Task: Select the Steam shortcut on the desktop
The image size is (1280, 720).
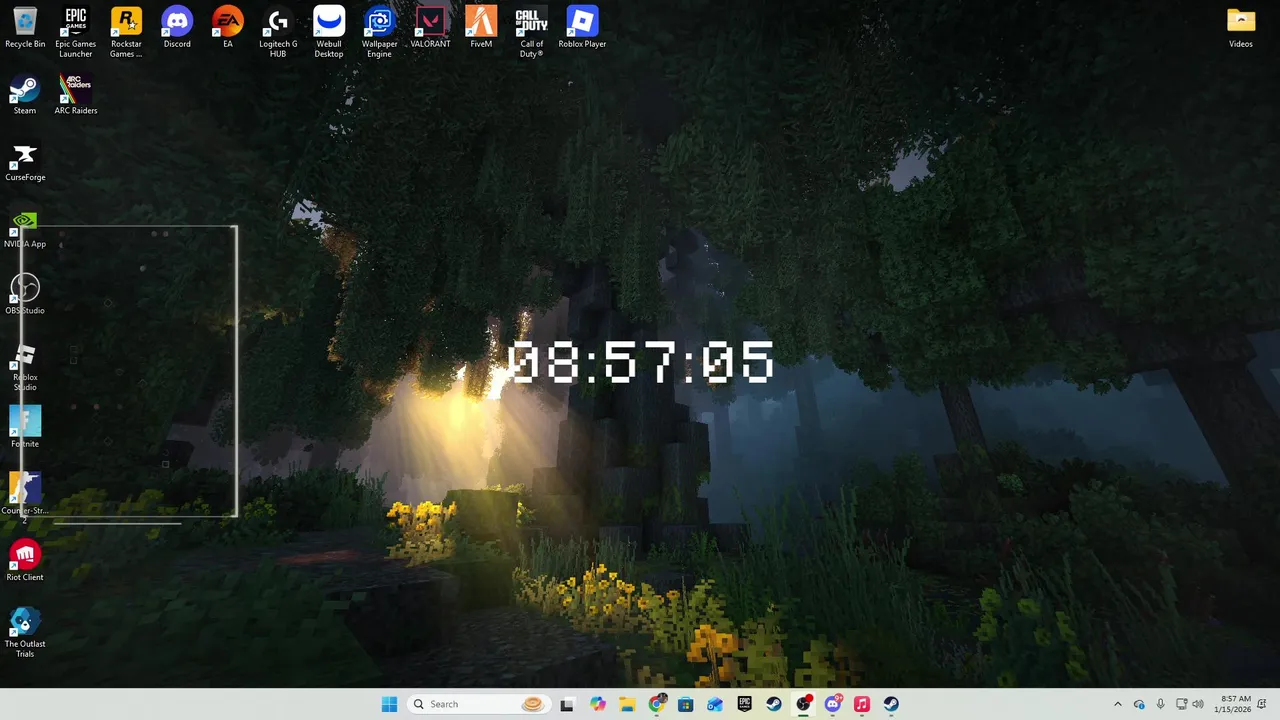Action: pos(25,95)
